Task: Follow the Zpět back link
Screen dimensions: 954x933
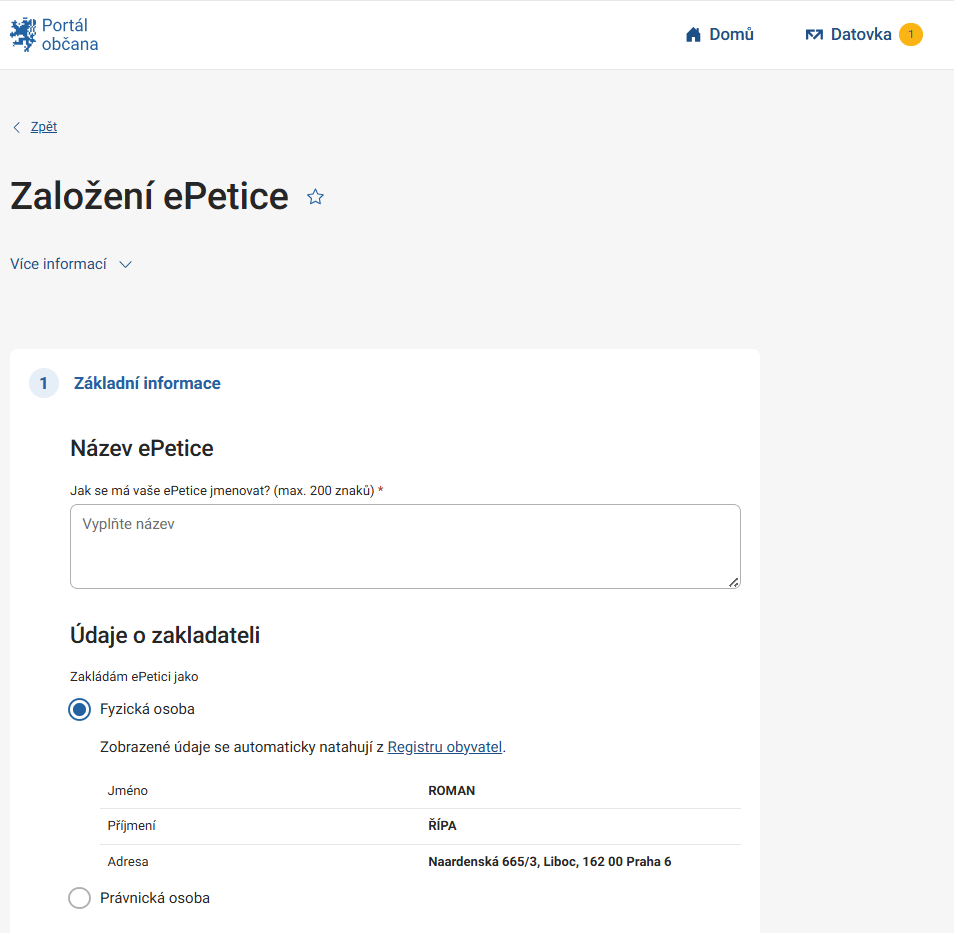Action: click(x=44, y=127)
